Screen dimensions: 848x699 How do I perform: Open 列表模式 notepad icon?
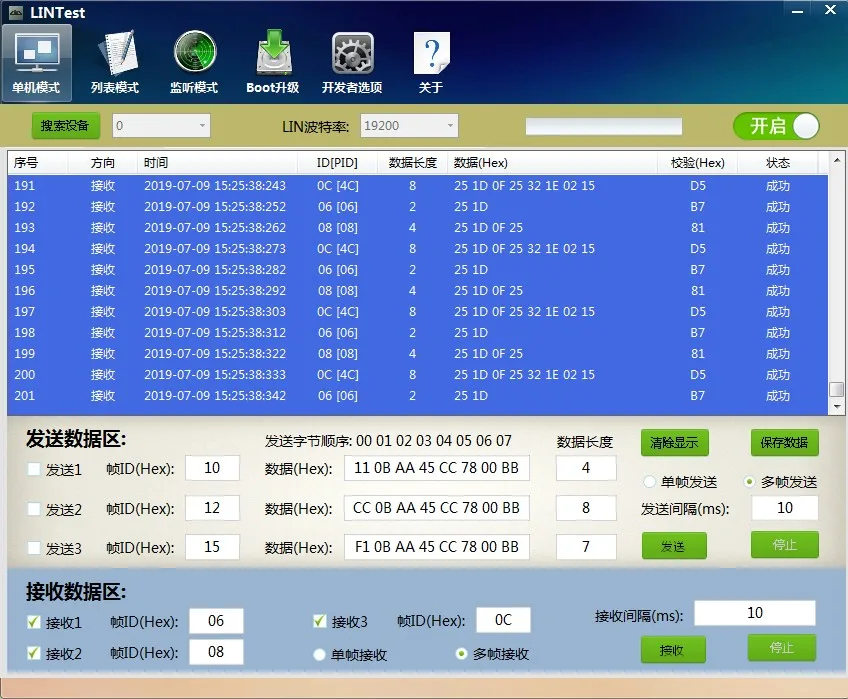click(x=115, y=52)
